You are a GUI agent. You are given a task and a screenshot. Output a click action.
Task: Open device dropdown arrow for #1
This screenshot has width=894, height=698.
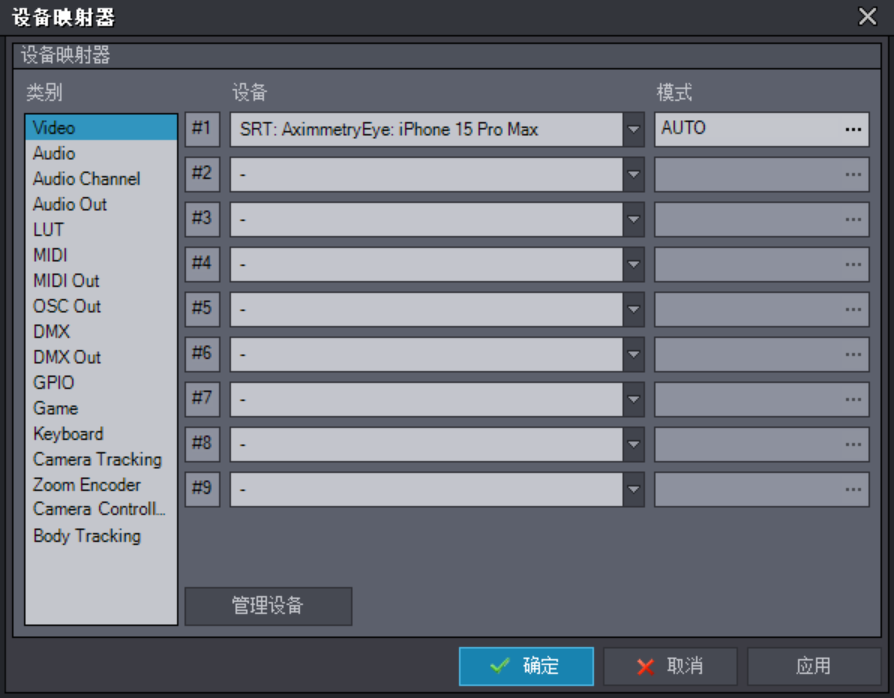click(633, 129)
